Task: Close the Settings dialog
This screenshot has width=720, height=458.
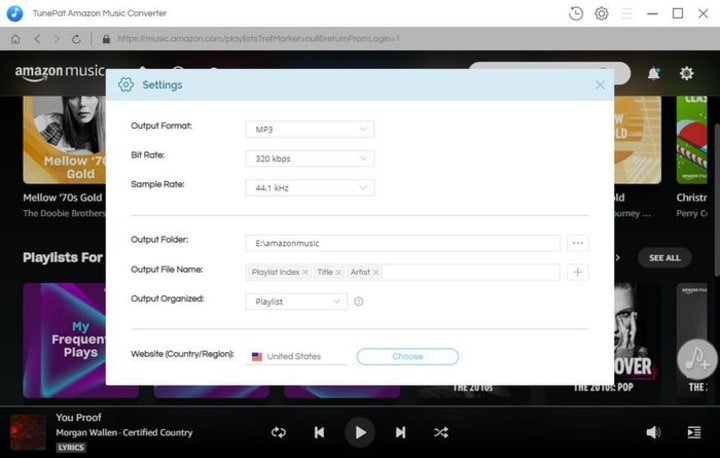Action: [600, 85]
